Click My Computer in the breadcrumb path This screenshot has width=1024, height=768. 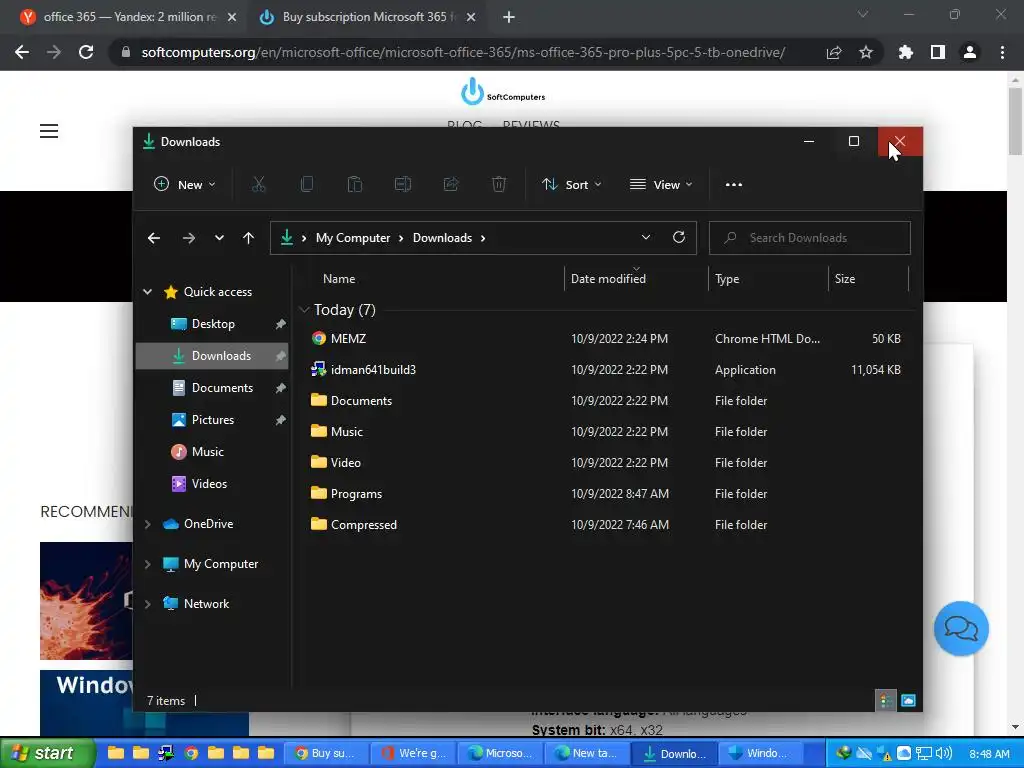(x=353, y=238)
